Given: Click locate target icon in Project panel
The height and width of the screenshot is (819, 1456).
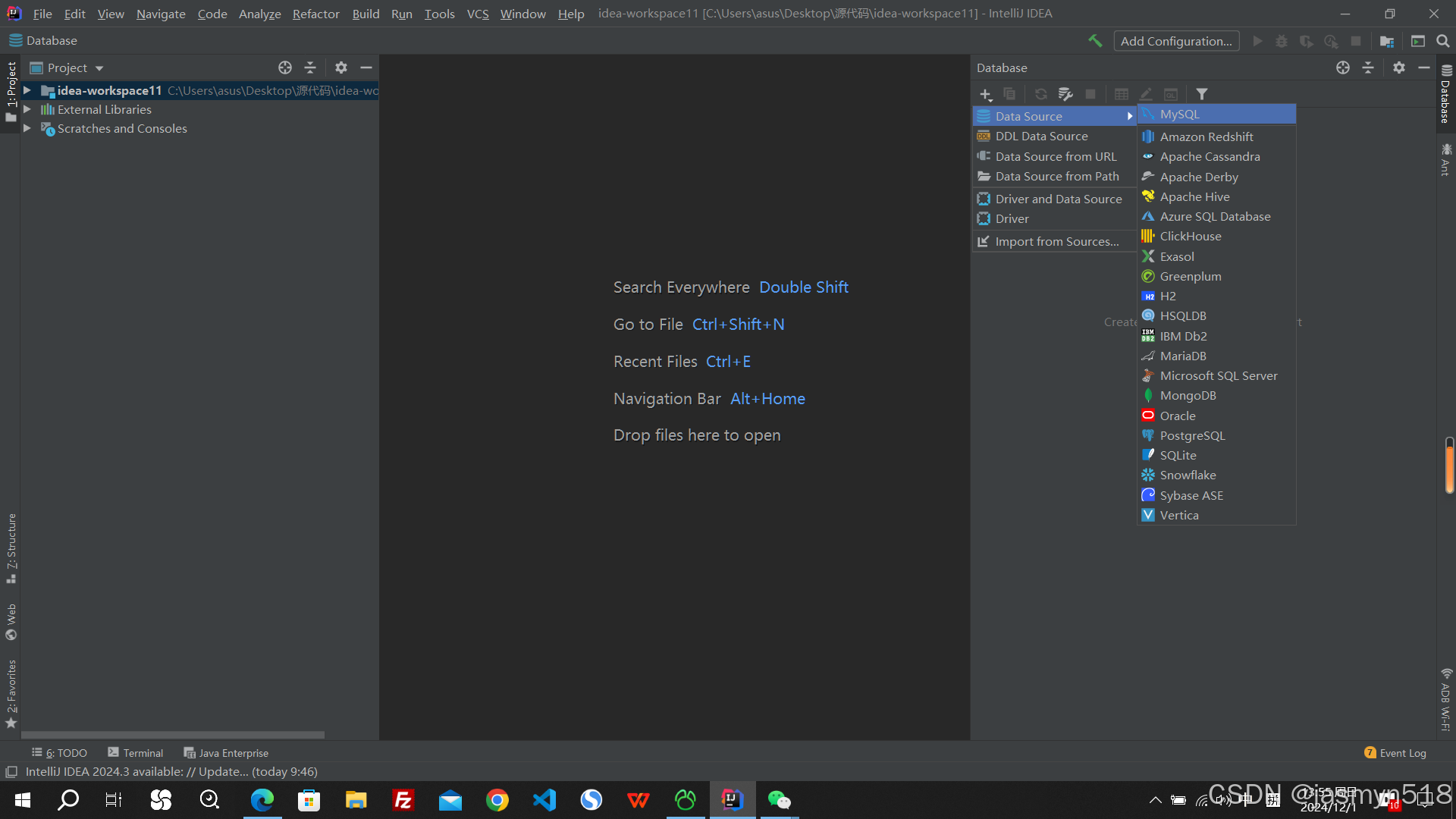Looking at the screenshot, I should [x=285, y=67].
